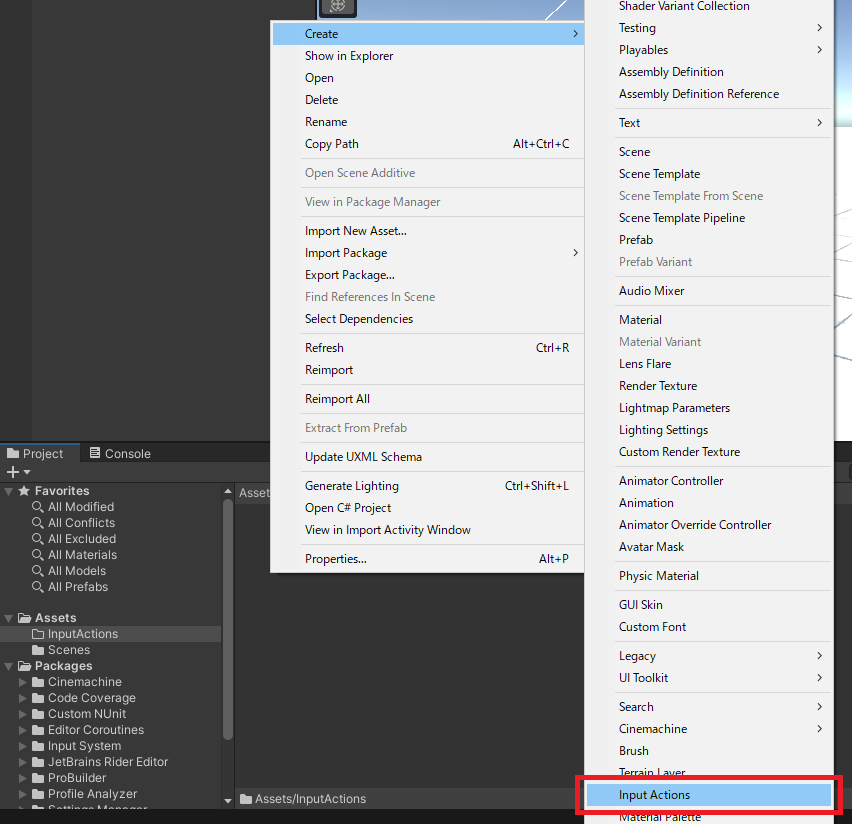Click the folder icon beside Cinemachine package
Image resolution: width=852 pixels, height=824 pixels.
click(39, 681)
